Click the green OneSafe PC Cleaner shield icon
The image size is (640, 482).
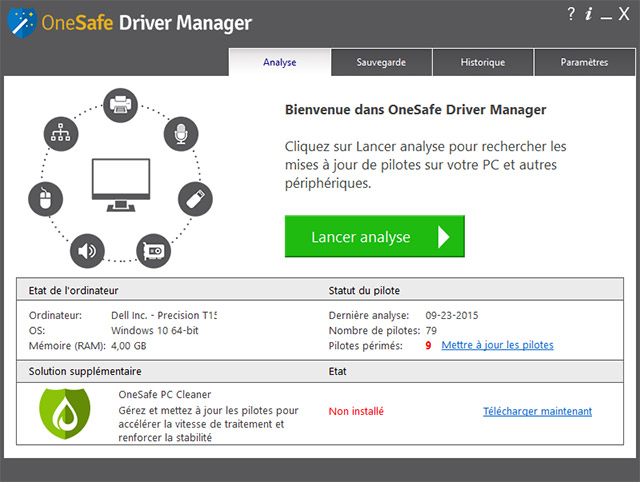tap(64, 413)
